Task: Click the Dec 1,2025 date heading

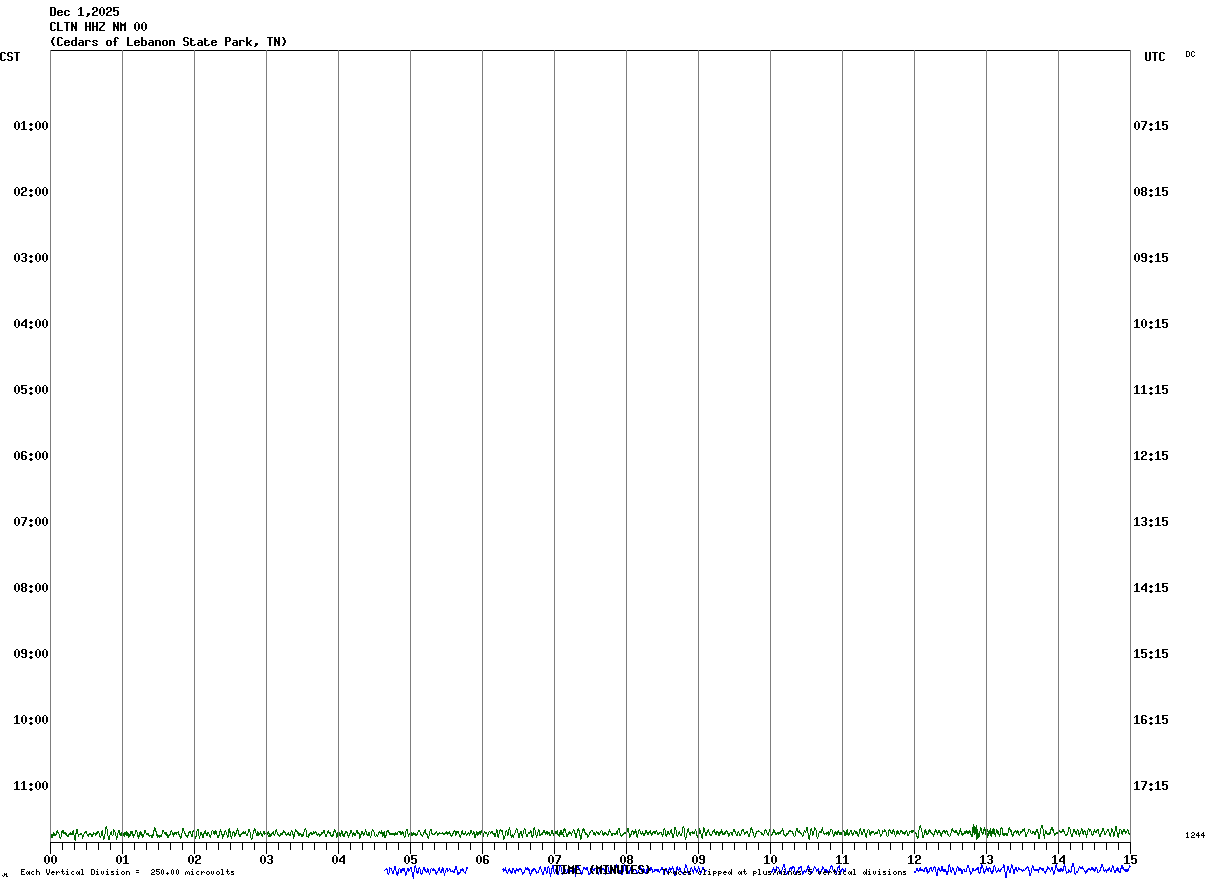Action: (85, 12)
